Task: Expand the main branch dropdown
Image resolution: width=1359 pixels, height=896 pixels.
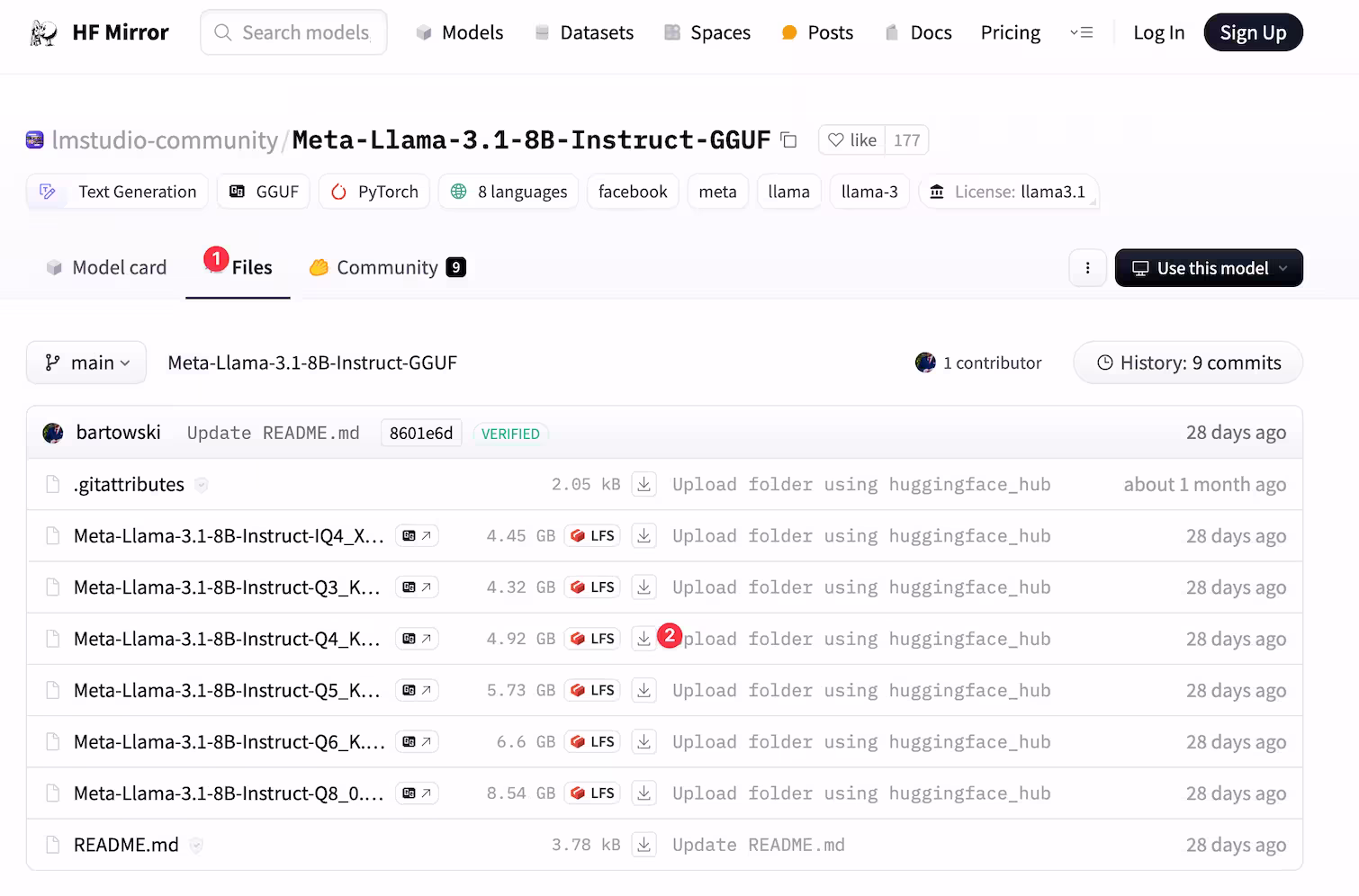Action: coord(86,363)
